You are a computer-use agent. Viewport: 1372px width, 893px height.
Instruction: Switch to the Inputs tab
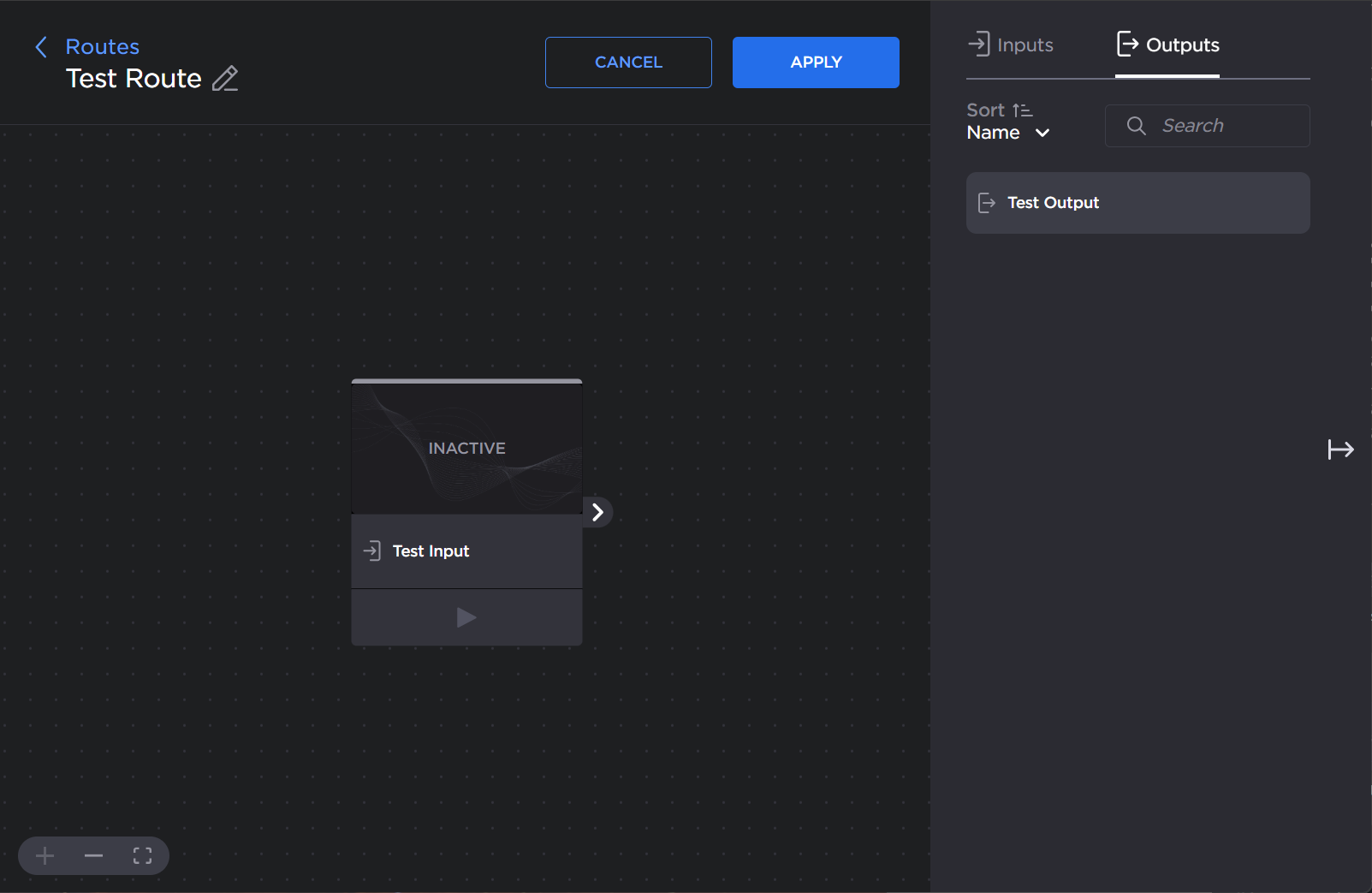[1011, 45]
